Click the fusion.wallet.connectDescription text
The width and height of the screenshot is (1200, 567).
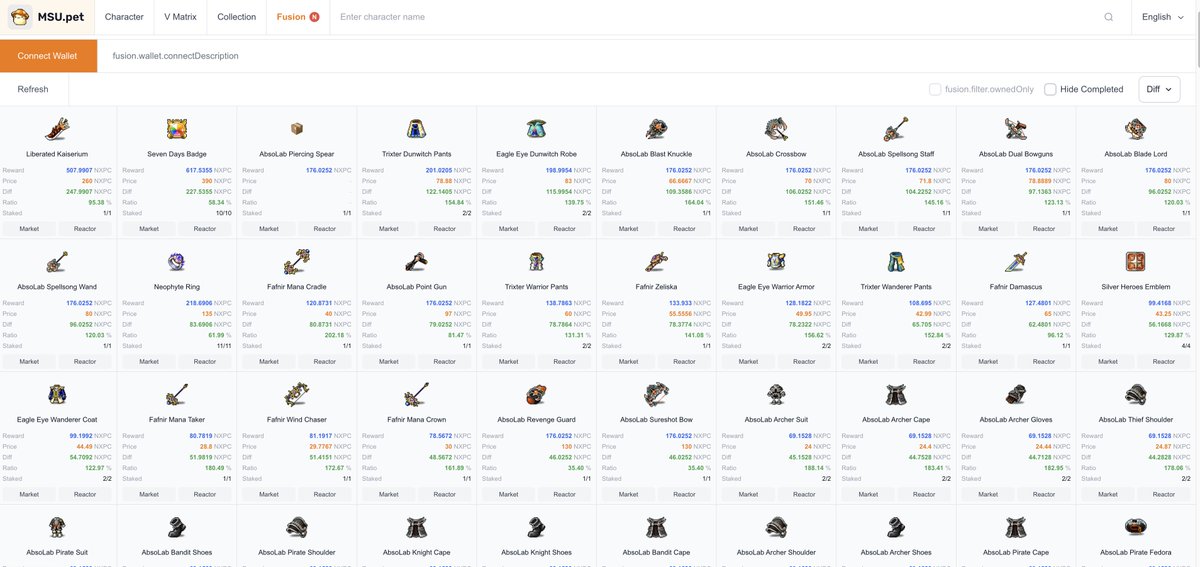click(175, 56)
